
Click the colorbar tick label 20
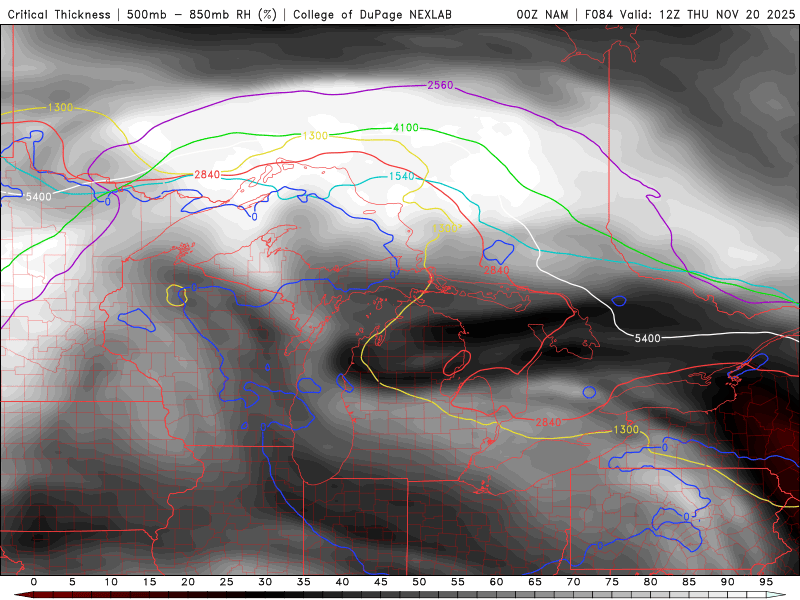pos(188,582)
